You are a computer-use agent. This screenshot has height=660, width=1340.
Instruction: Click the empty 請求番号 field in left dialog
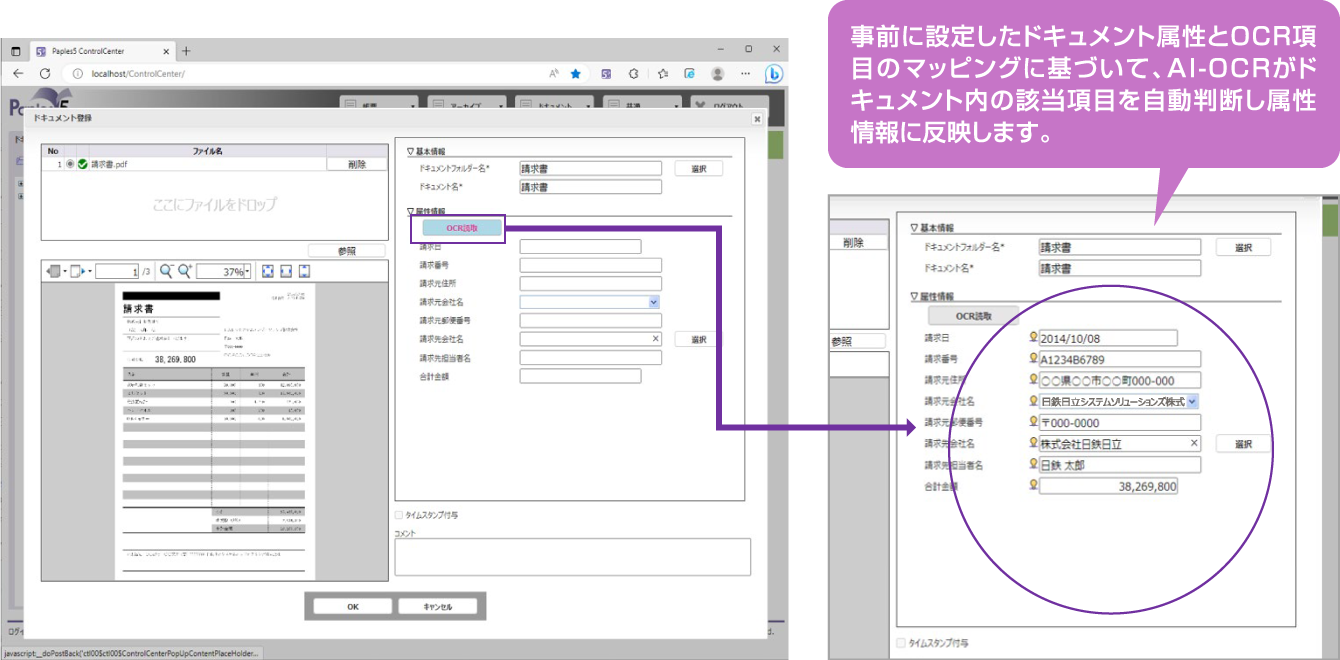(x=590, y=265)
